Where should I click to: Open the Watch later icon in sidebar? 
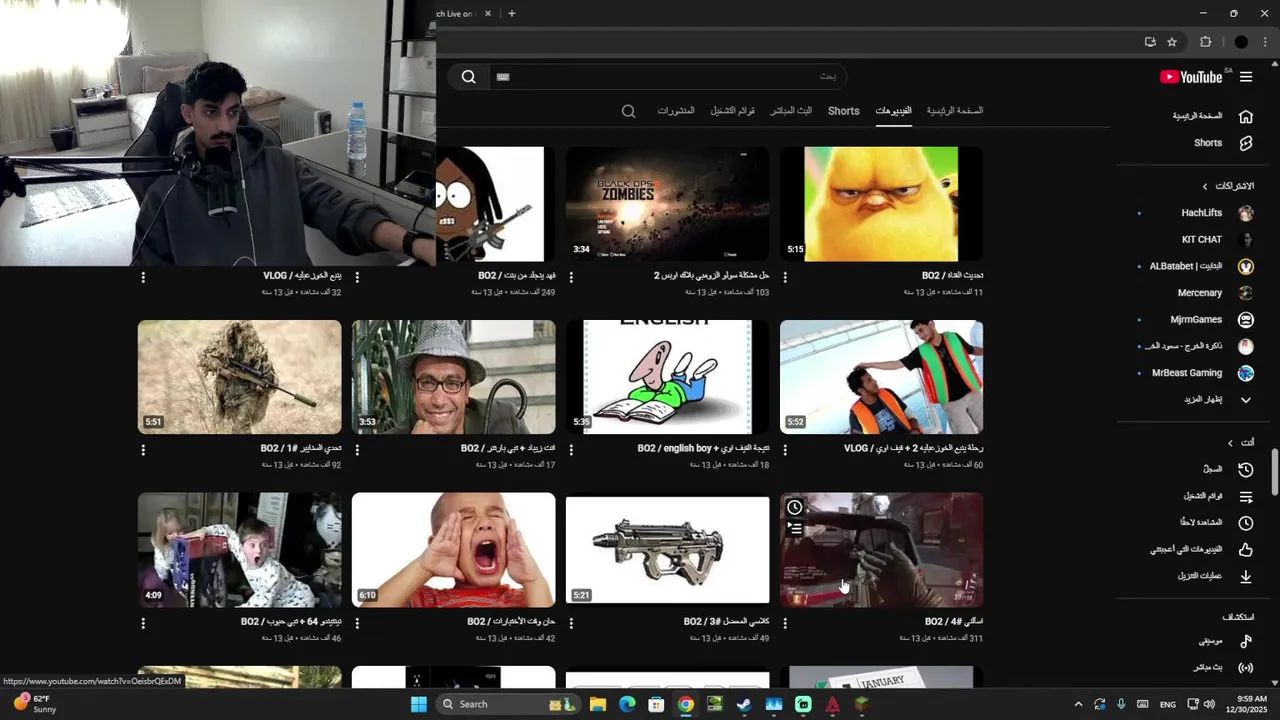(x=1246, y=523)
